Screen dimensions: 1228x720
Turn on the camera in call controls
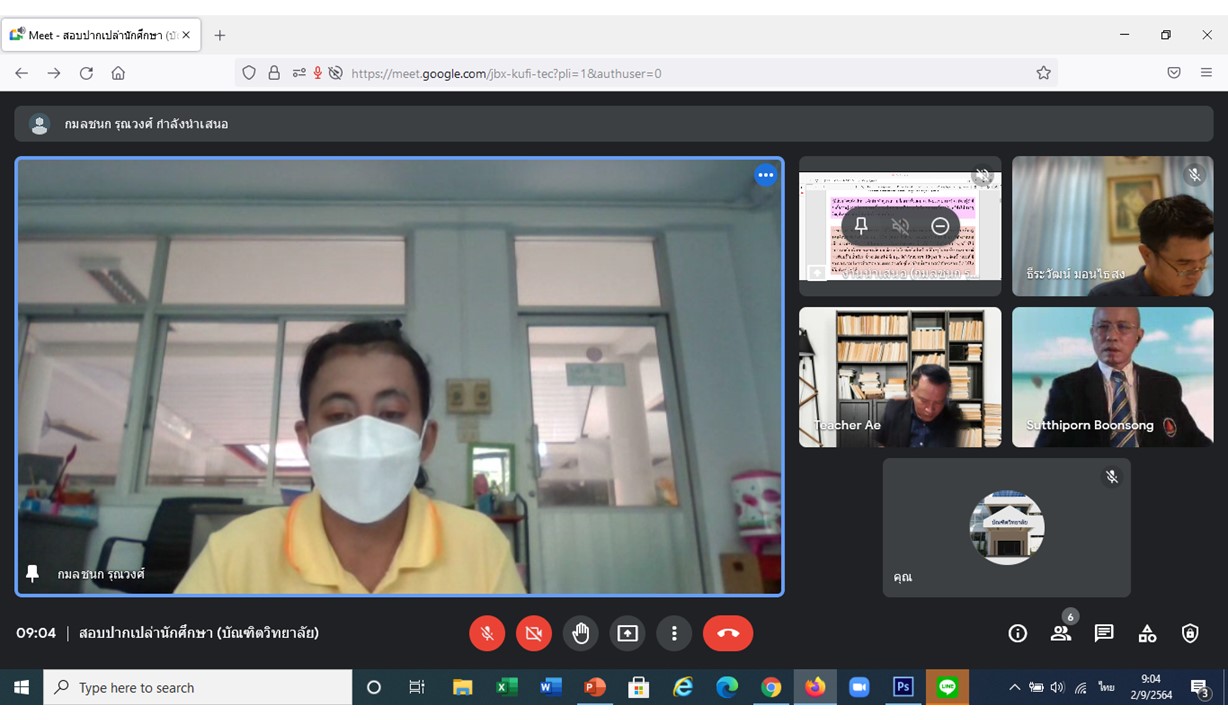(x=534, y=633)
